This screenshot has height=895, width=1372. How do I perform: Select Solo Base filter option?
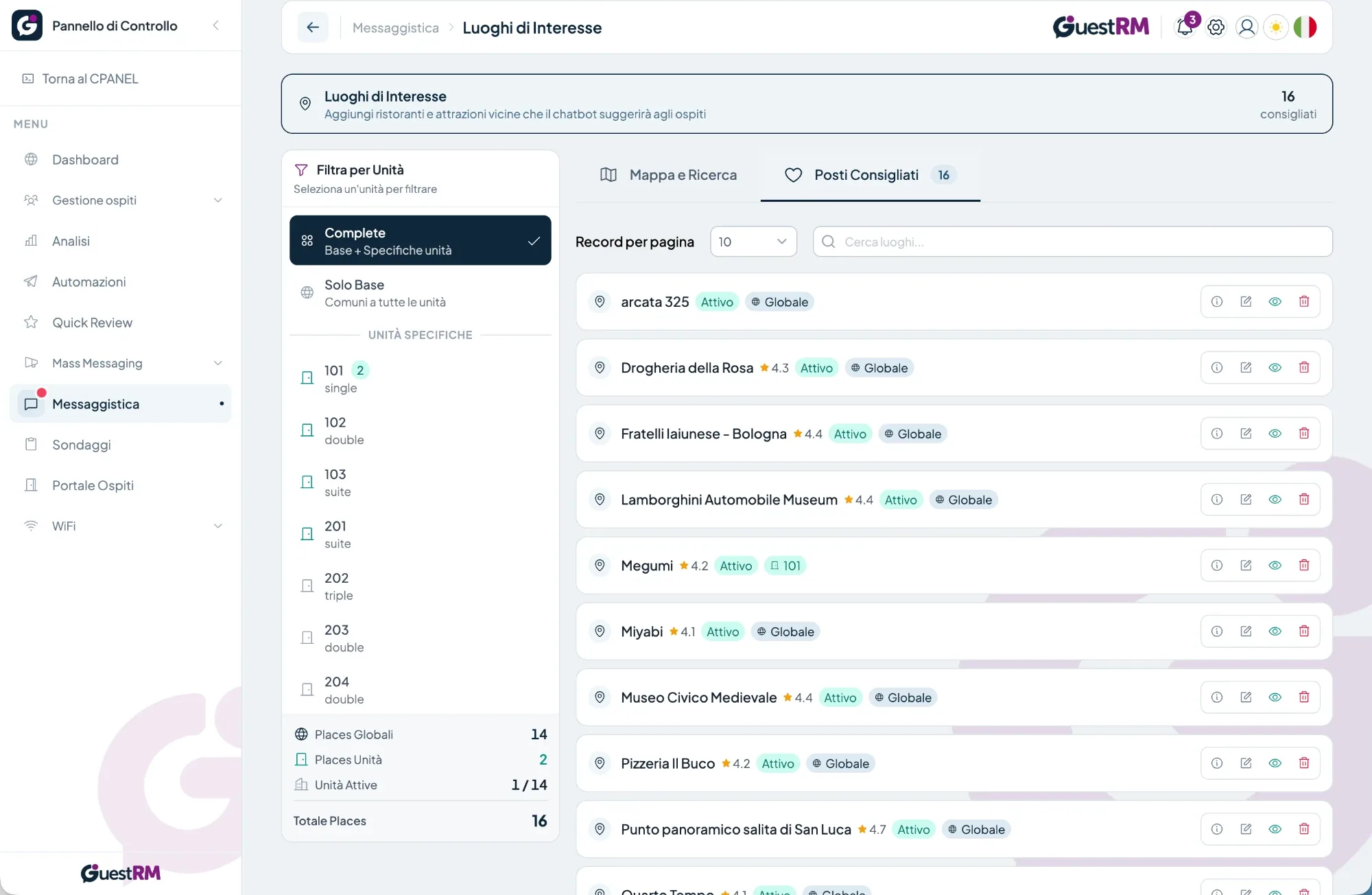[x=421, y=293]
